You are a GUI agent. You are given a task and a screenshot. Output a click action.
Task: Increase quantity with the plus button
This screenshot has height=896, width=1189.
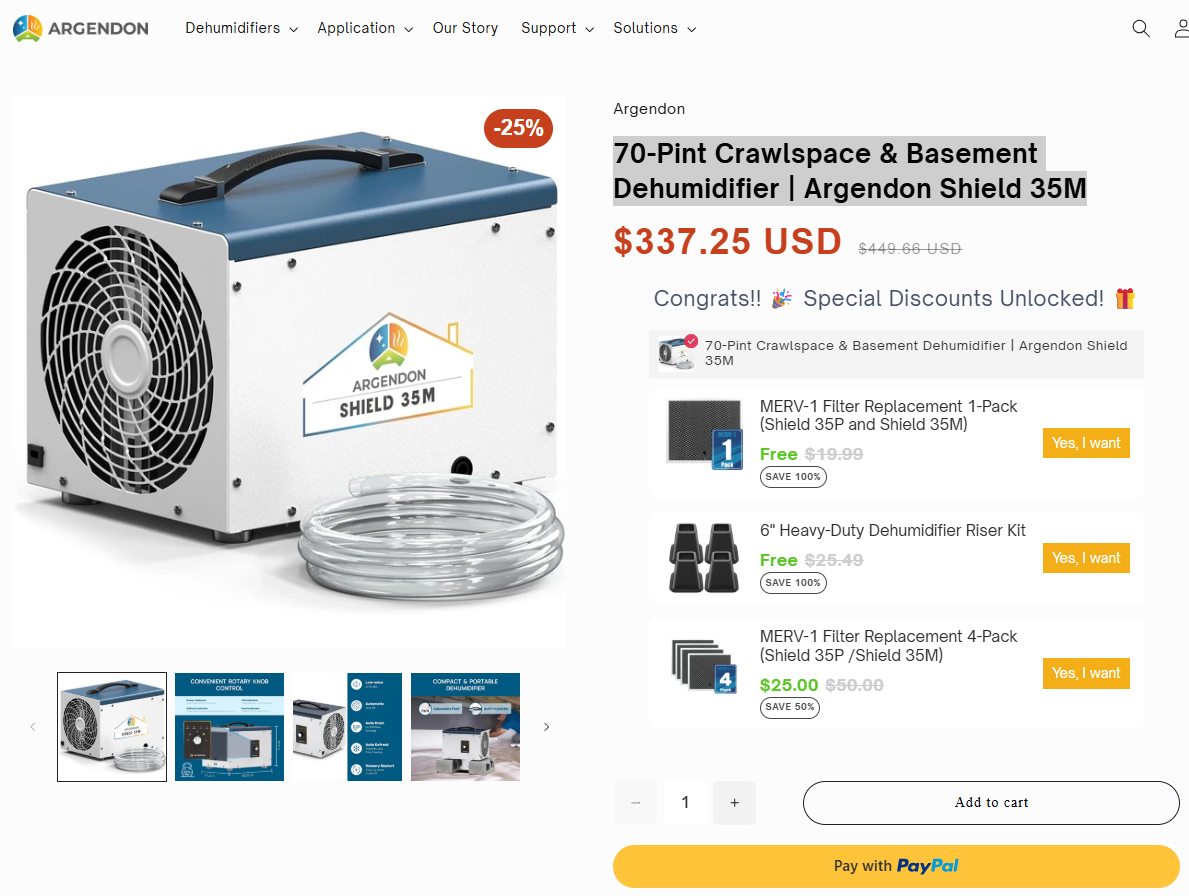734,803
